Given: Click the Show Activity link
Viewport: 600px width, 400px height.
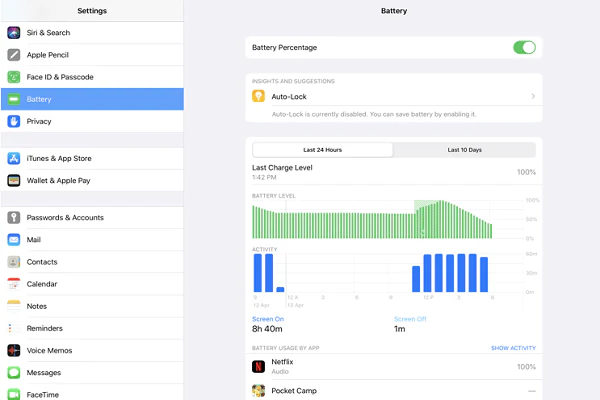Looking at the screenshot, I should [x=513, y=348].
